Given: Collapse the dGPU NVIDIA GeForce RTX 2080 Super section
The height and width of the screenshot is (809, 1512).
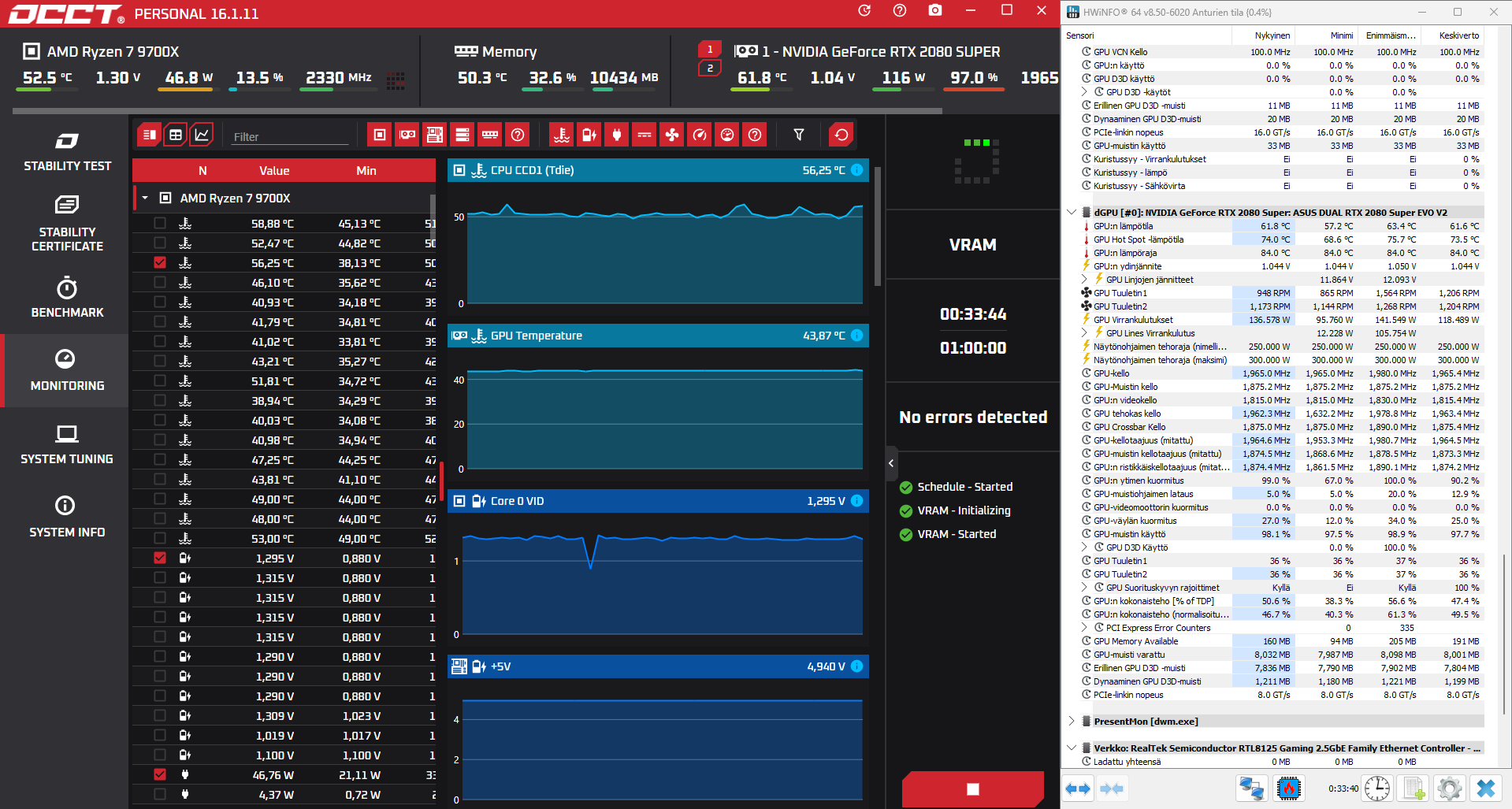Looking at the screenshot, I should coord(1072,212).
